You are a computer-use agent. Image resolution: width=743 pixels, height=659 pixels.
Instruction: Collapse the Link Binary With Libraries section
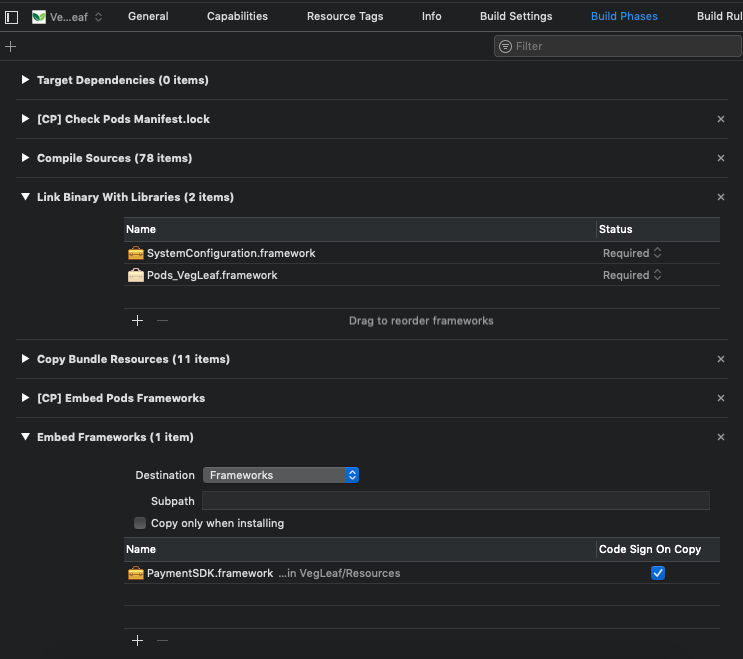coord(25,197)
